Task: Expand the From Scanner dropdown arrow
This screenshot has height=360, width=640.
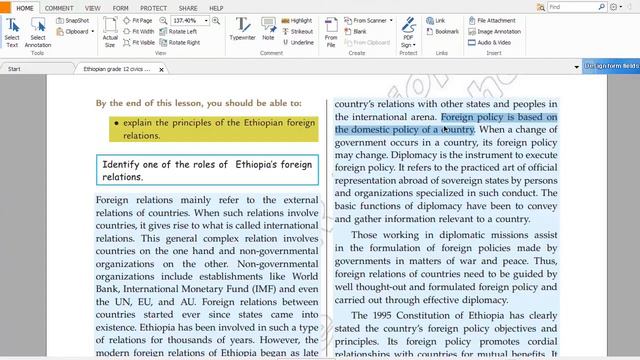Action: tap(391, 20)
